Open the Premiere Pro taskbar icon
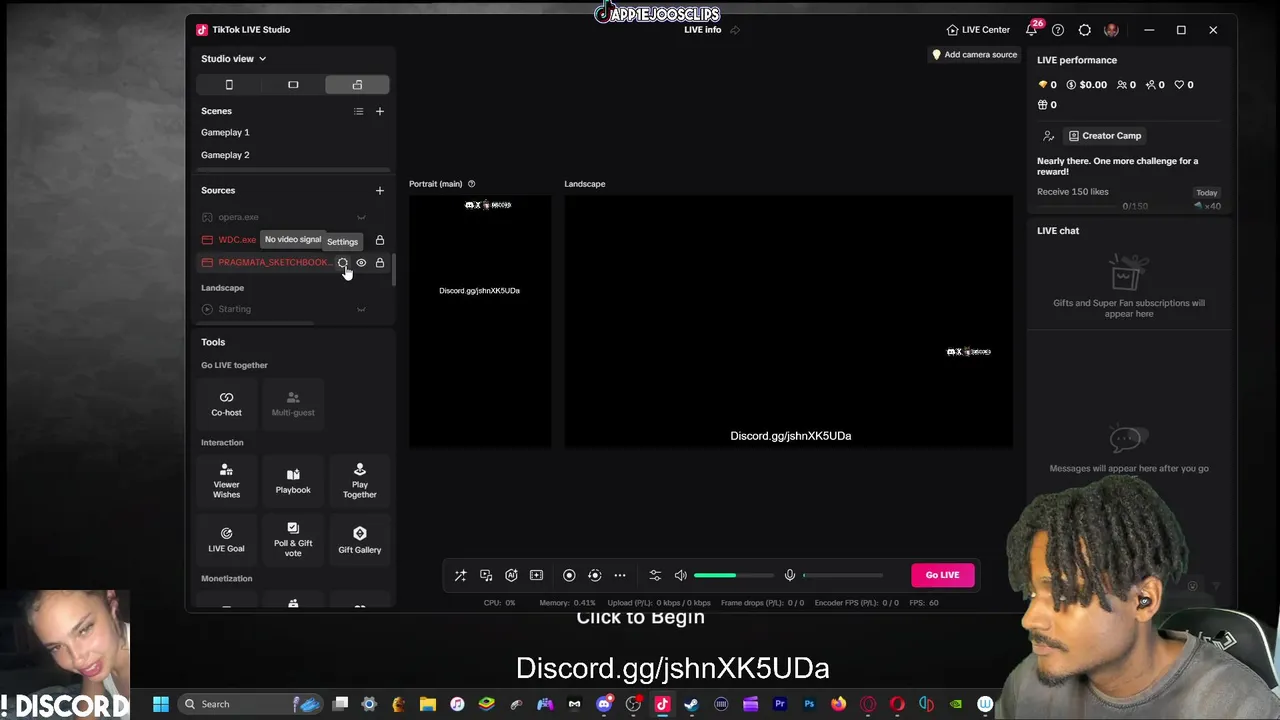This screenshot has height=720, width=1280. point(780,704)
